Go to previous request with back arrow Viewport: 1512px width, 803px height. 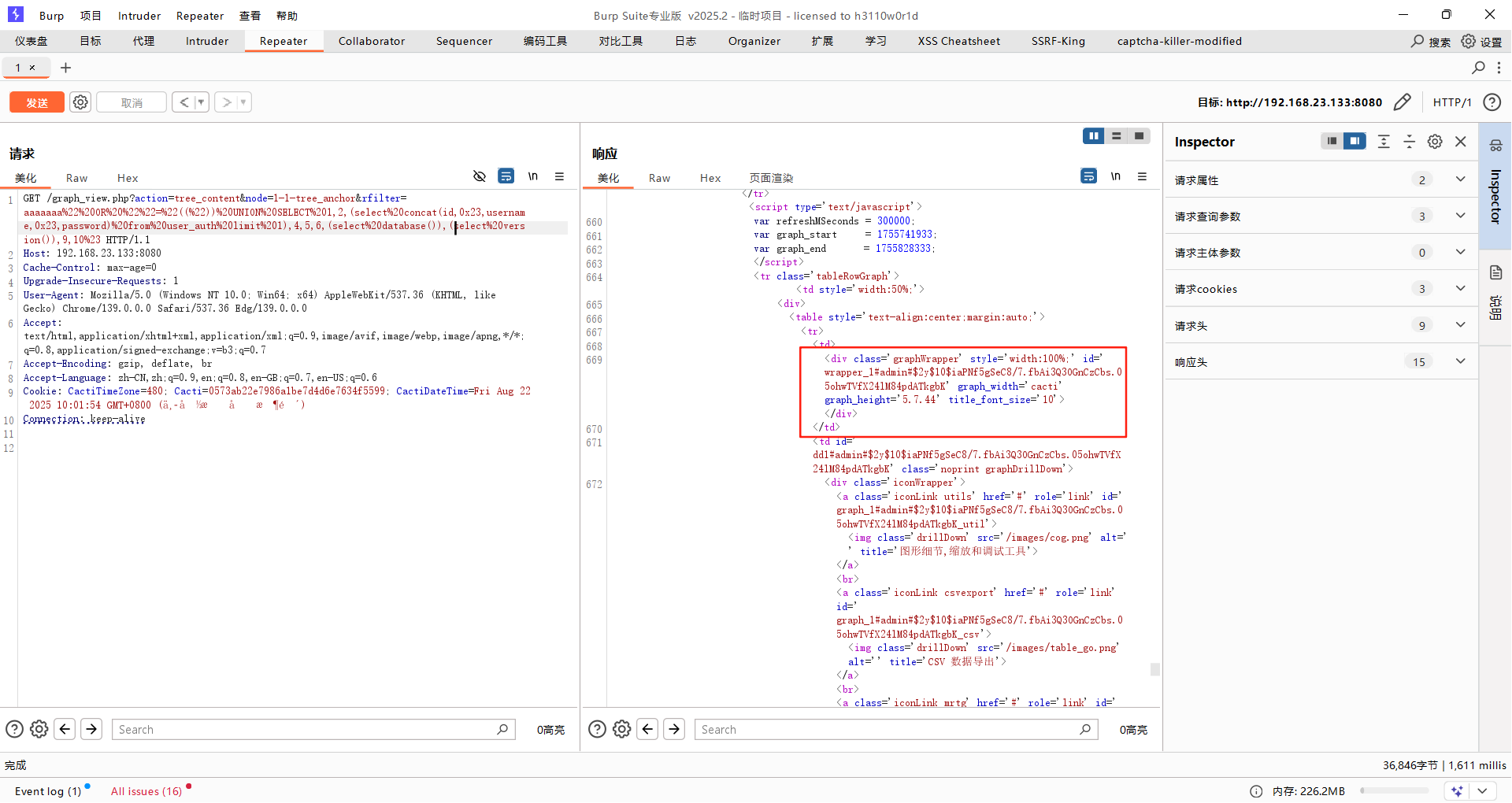click(x=183, y=102)
